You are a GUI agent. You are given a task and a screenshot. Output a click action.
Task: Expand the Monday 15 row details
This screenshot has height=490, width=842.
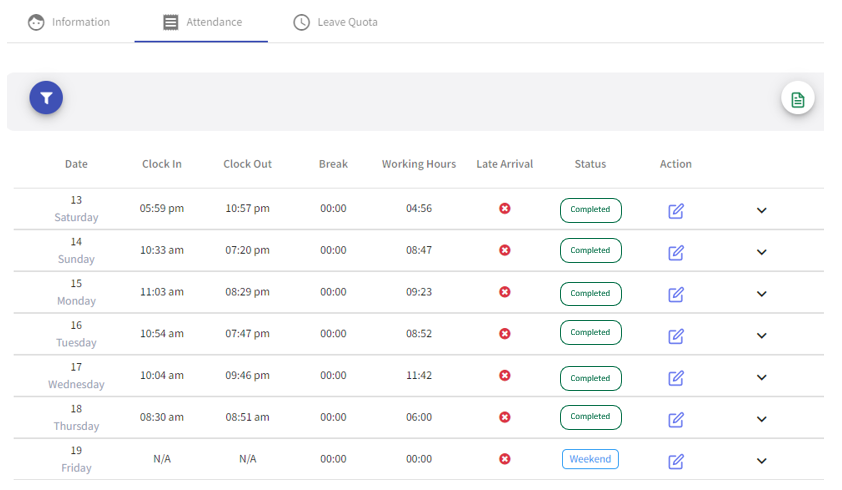pos(761,294)
